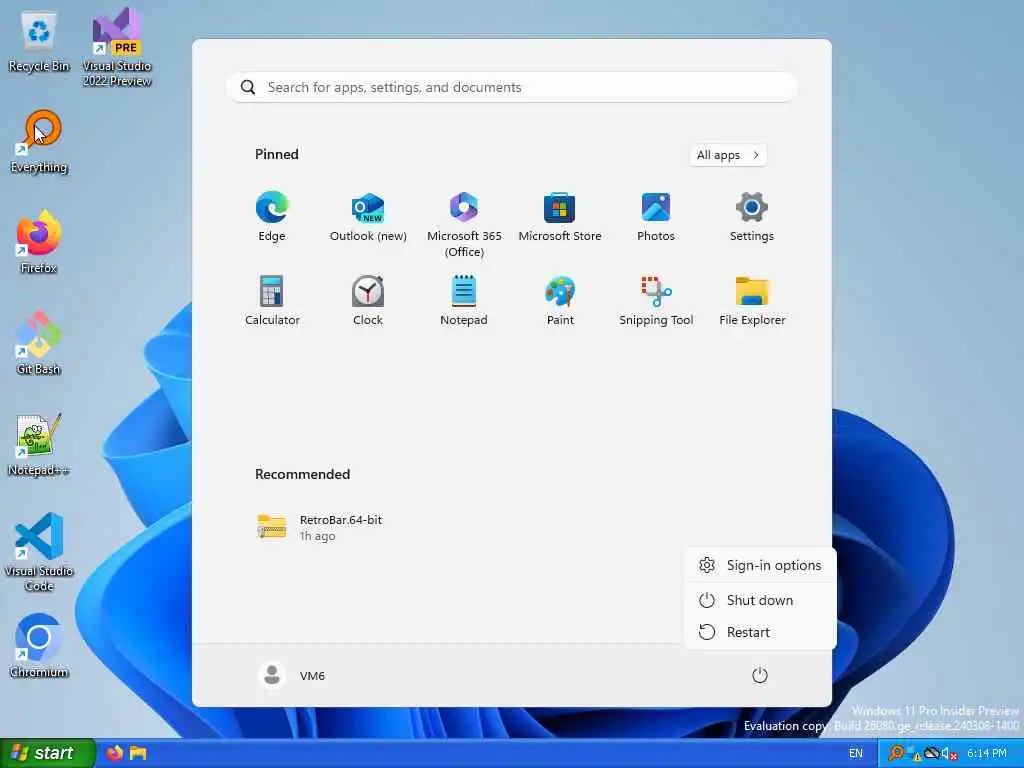Select Shut down in the power menu
Screen dimensions: 1024x768
[760, 600]
